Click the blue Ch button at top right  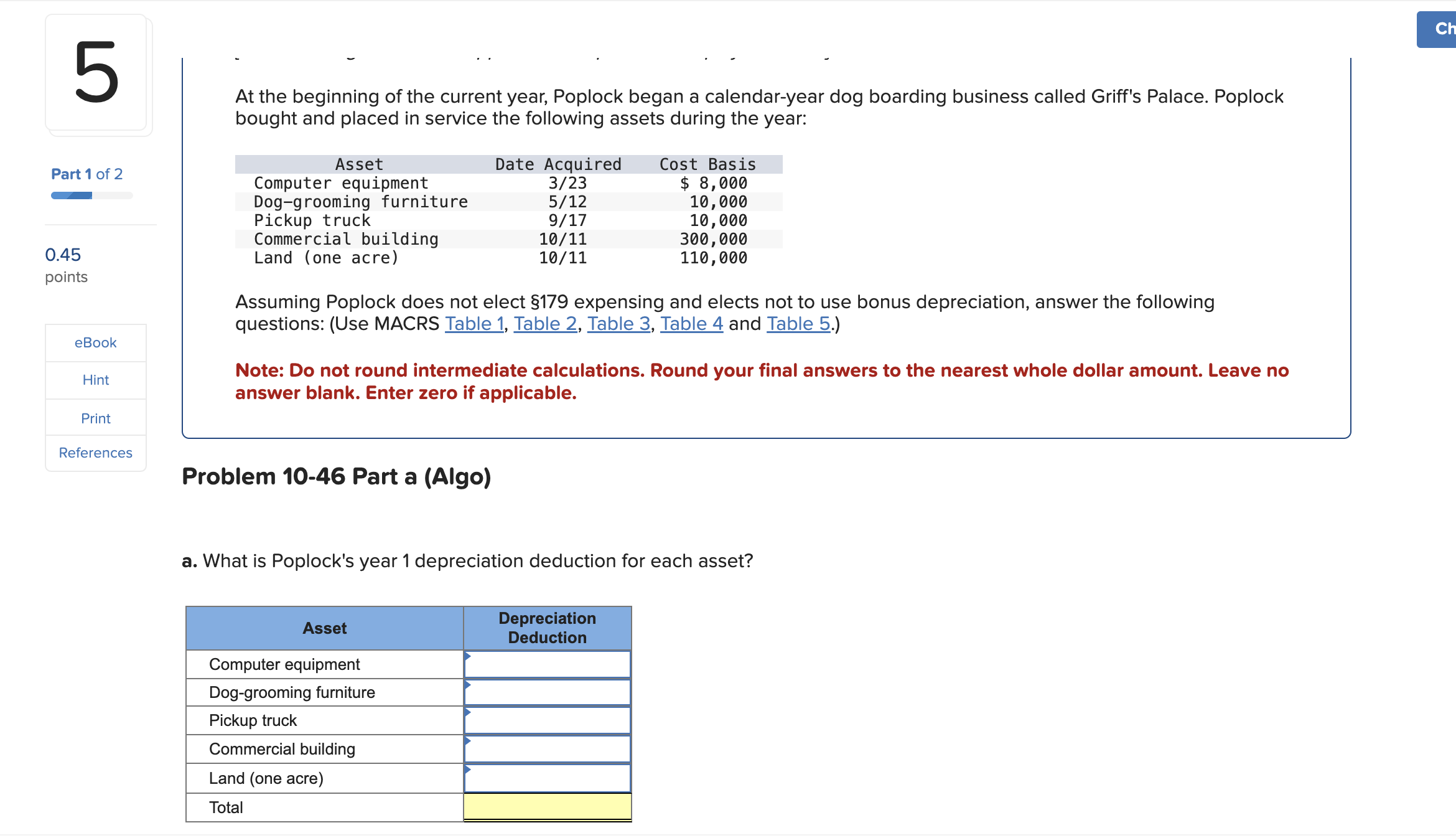[x=1439, y=29]
